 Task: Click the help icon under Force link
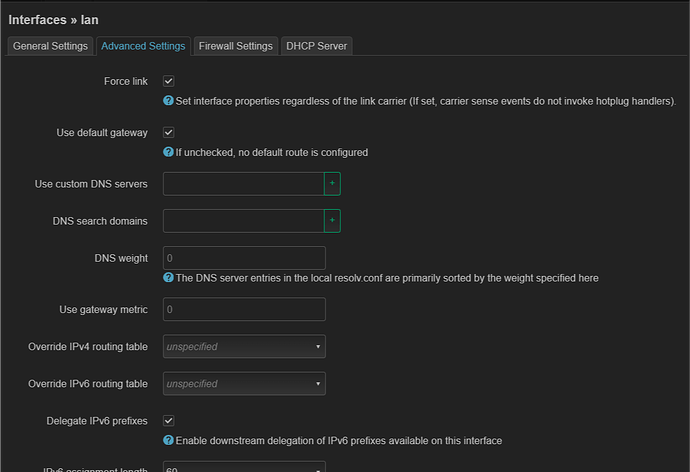tap(168, 101)
